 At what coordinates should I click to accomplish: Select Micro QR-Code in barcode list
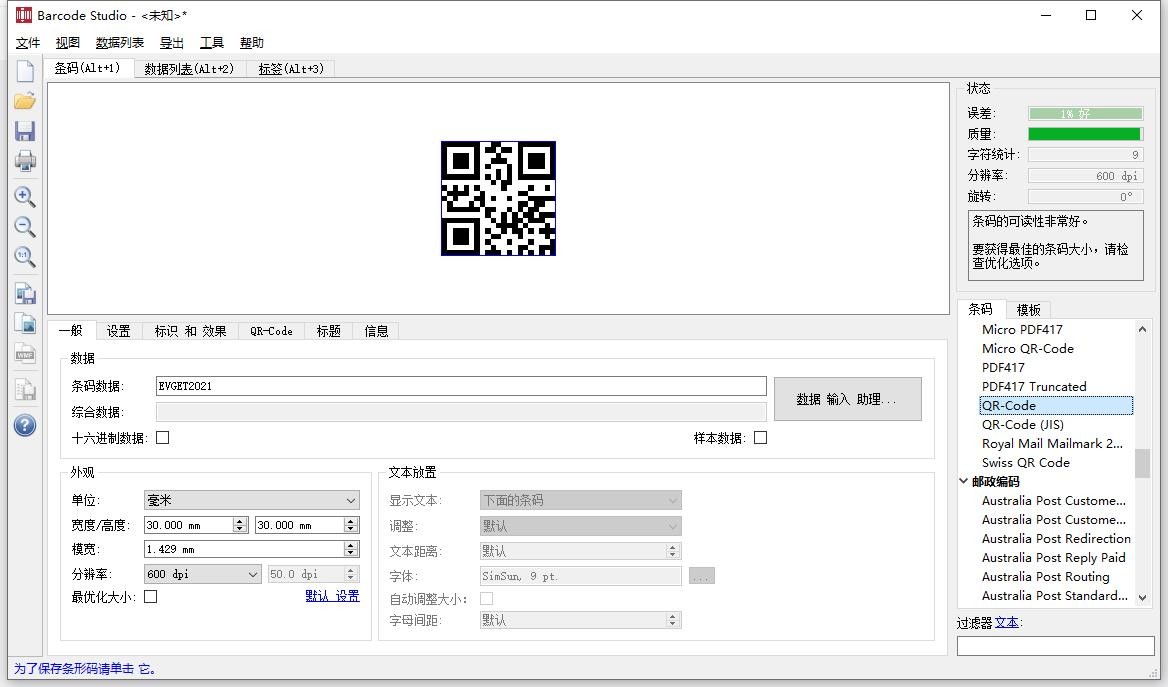coord(1027,349)
